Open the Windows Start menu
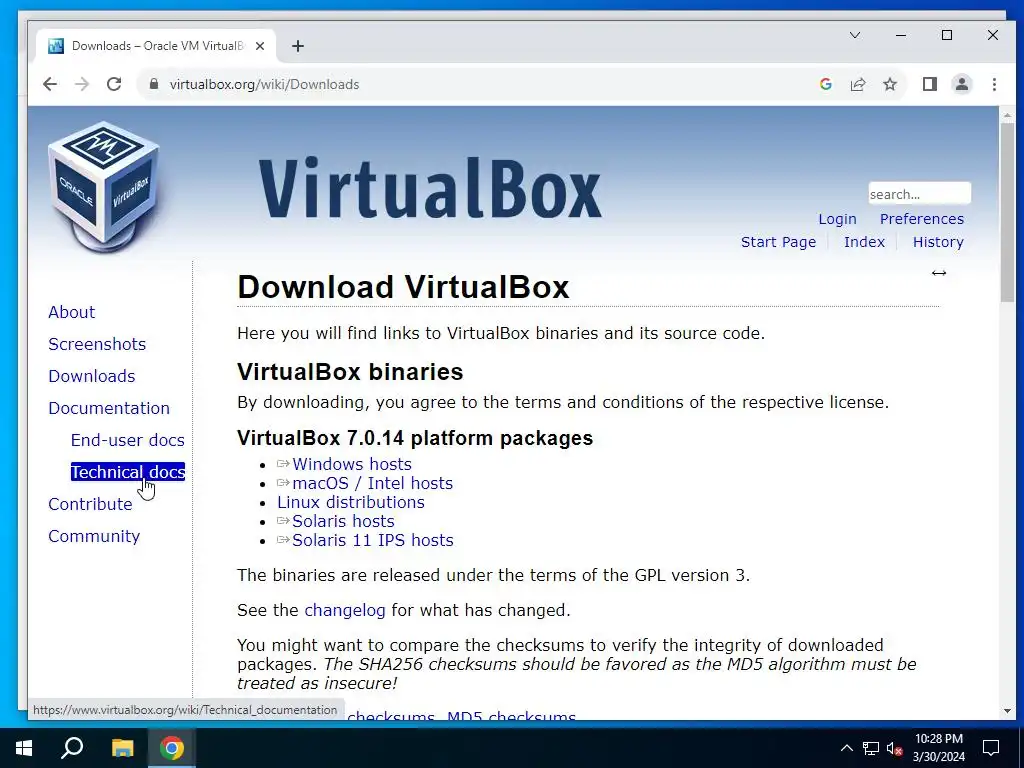 [x=24, y=748]
